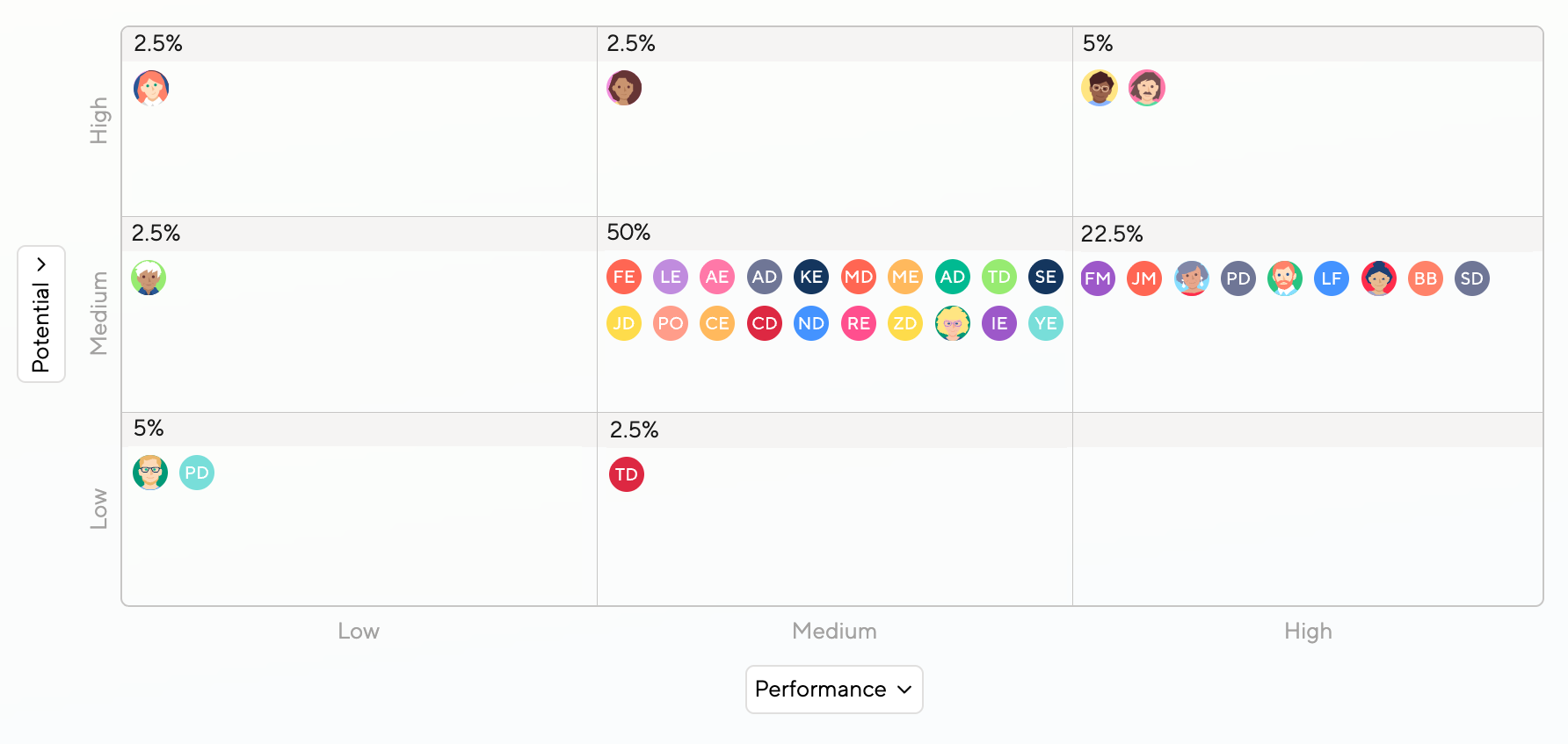Open the Potential axis dropdown
This screenshot has height=744, width=1568.
[x=41, y=314]
